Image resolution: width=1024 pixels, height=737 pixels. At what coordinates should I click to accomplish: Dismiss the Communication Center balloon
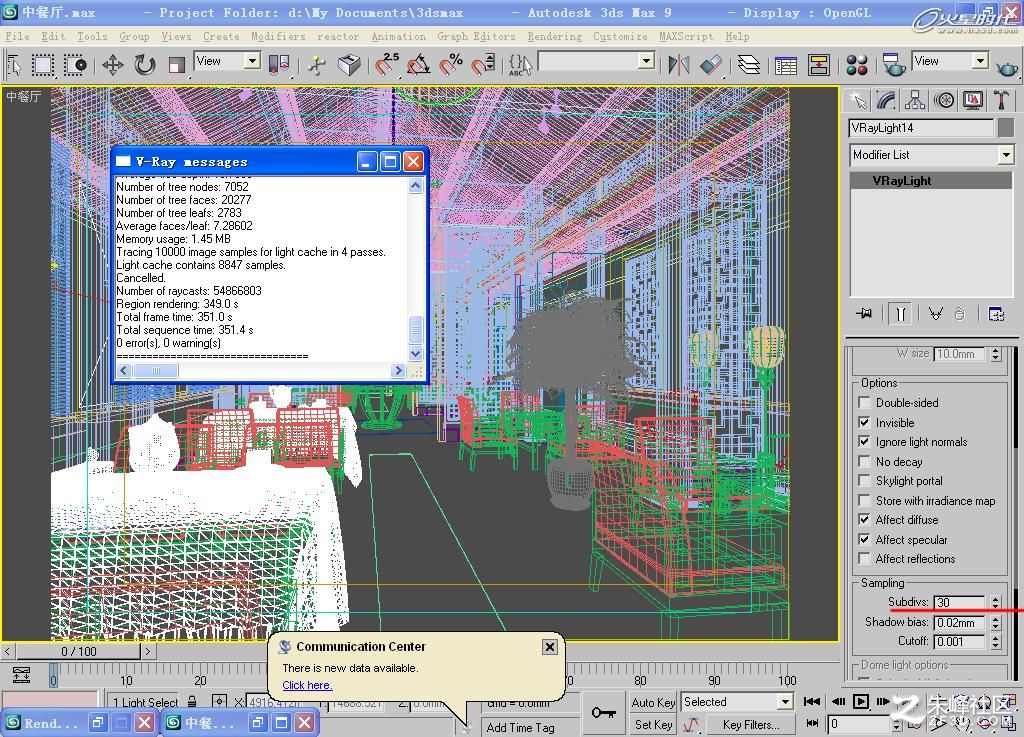point(550,647)
